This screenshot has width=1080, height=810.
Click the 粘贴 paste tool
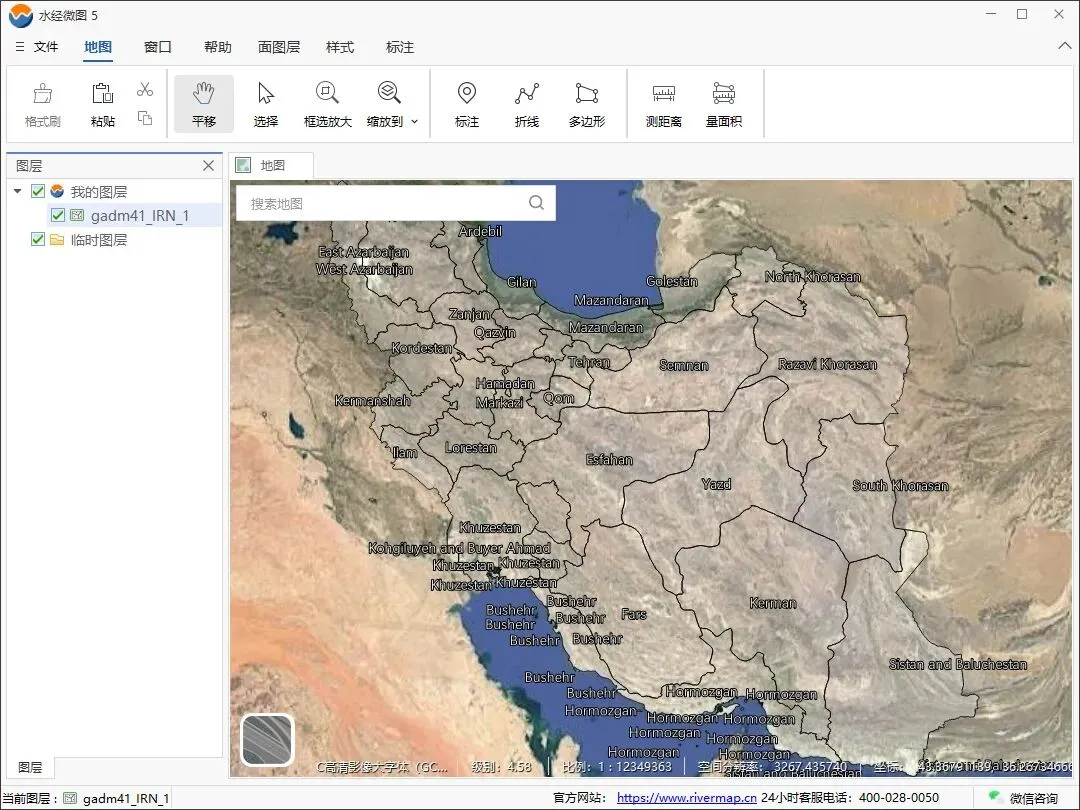coord(103,105)
